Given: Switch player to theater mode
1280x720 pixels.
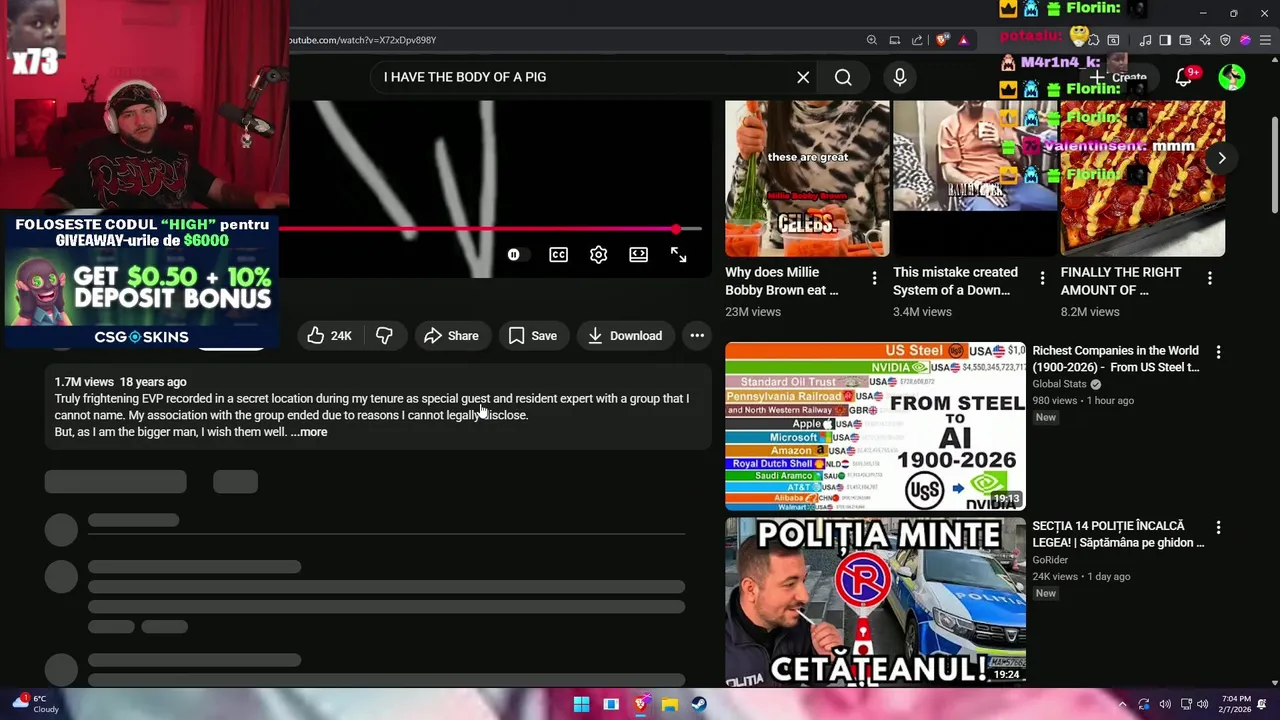Looking at the screenshot, I should pos(638,255).
